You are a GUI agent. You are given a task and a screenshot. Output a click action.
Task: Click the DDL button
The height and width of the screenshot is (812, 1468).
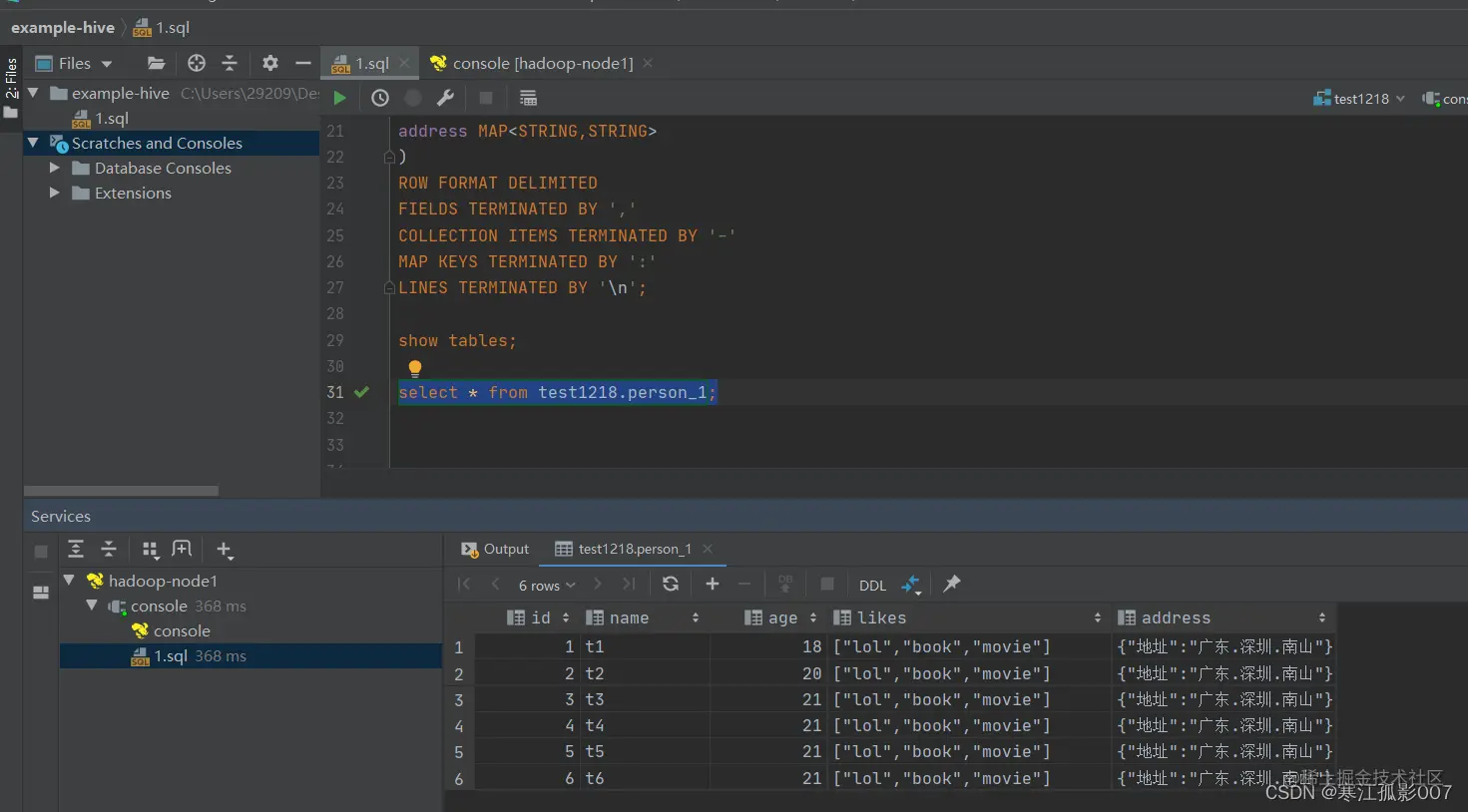[872, 586]
